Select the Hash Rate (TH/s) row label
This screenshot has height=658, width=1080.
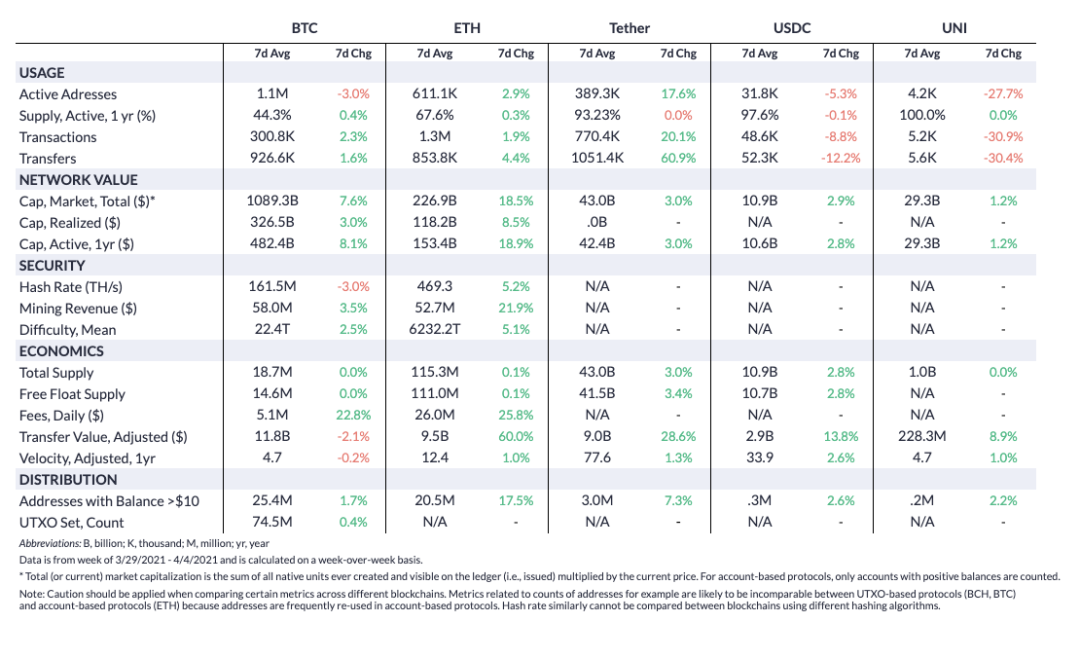71,287
